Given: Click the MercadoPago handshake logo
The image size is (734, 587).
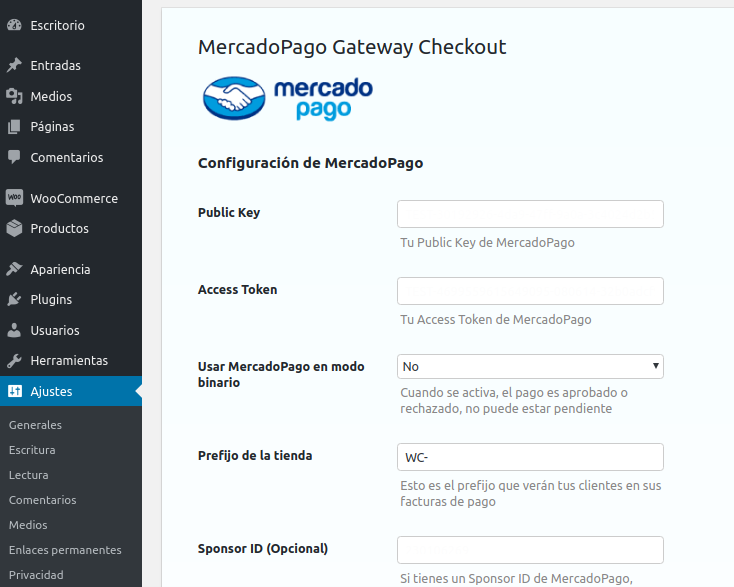Looking at the screenshot, I should pos(234,98).
